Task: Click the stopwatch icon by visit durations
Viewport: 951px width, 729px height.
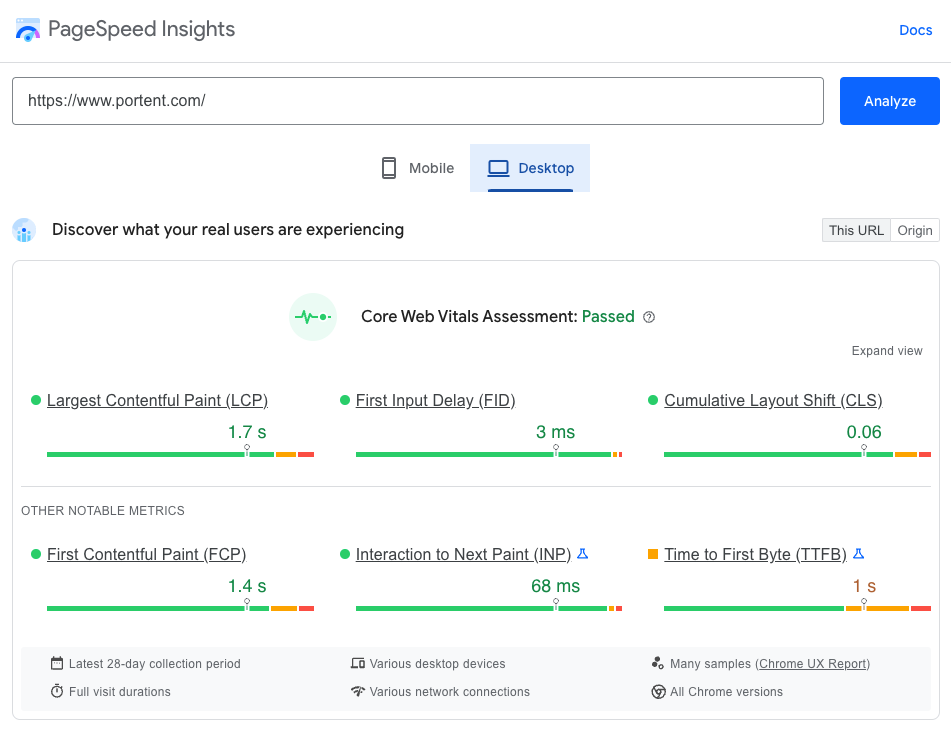Action: 57,691
